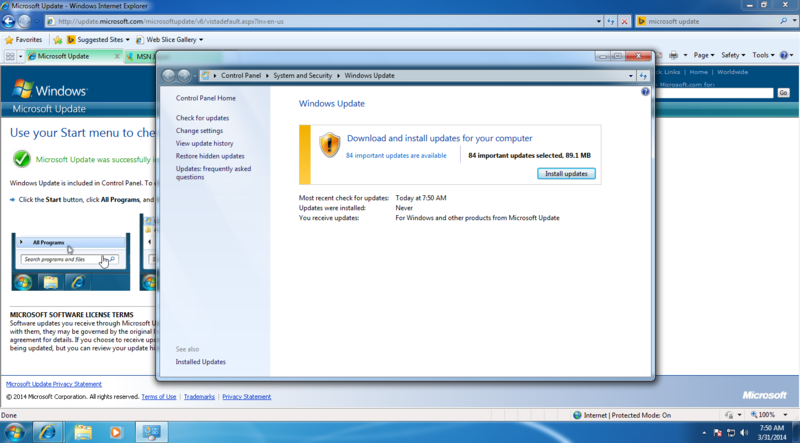The image size is (800, 443).
Task: Click the network tray icon
Action: coord(731,433)
